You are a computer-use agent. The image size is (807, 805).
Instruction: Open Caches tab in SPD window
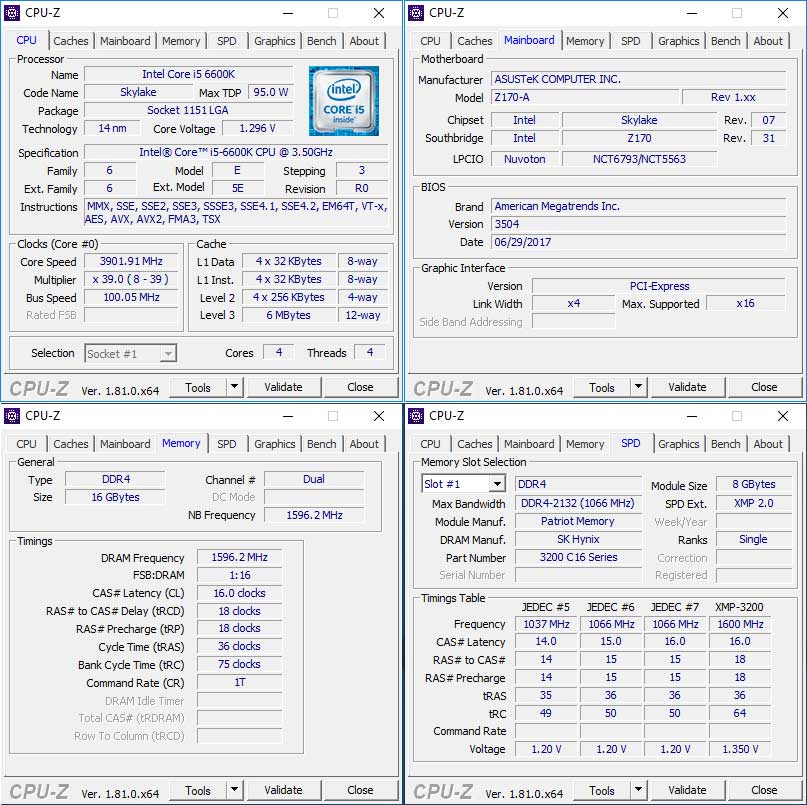coord(475,444)
